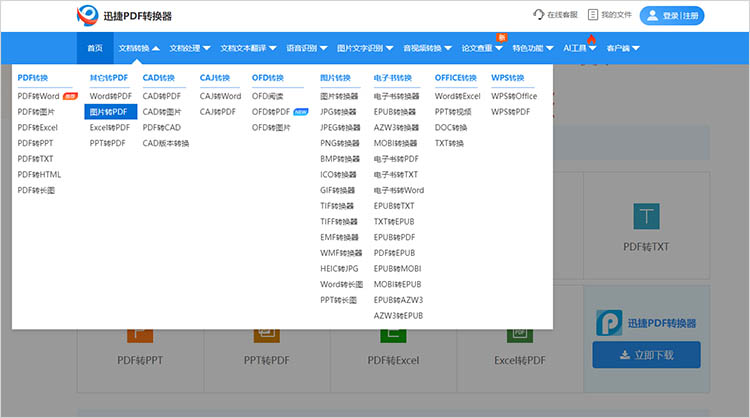Select highlighted 图片转PDF entry
The height and width of the screenshot is (418, 750).
[110, 112]
